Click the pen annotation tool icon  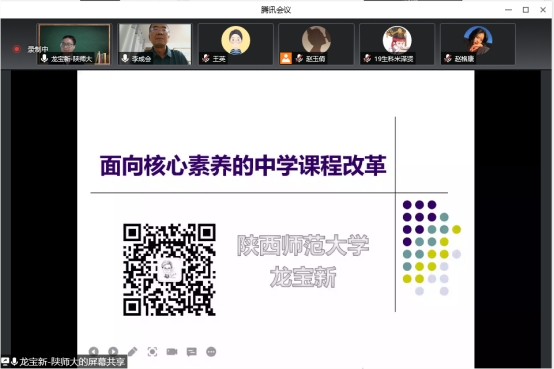pyautogui.click(x=132, y=352)
